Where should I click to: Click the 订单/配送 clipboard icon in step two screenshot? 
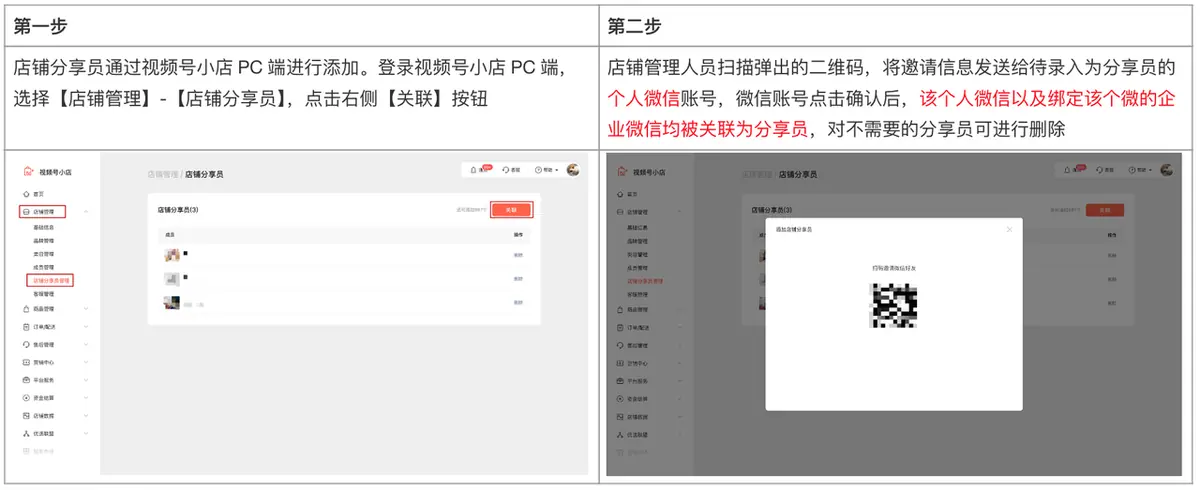click(x=619, y=327)
